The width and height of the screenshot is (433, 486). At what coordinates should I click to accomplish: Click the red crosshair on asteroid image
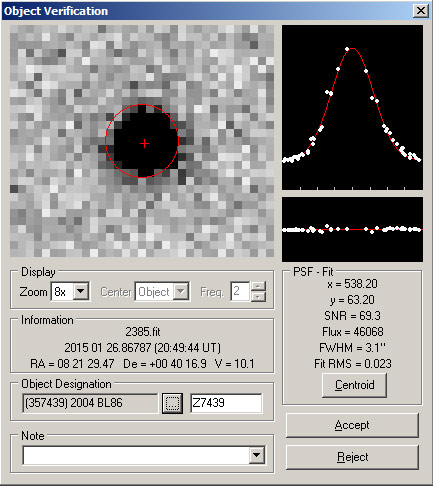[x=144, y=144]
